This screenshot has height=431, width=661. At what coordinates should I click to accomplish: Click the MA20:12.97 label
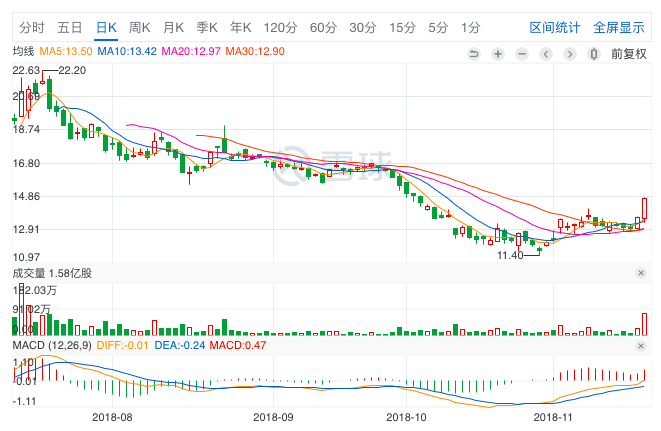[x=191, y=51]
